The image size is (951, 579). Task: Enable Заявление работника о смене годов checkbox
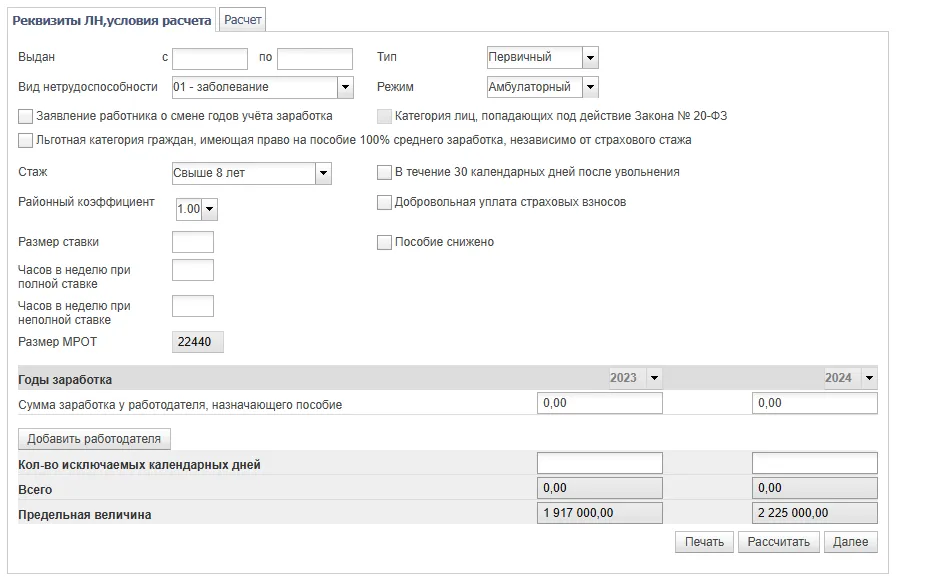(26, 117)
